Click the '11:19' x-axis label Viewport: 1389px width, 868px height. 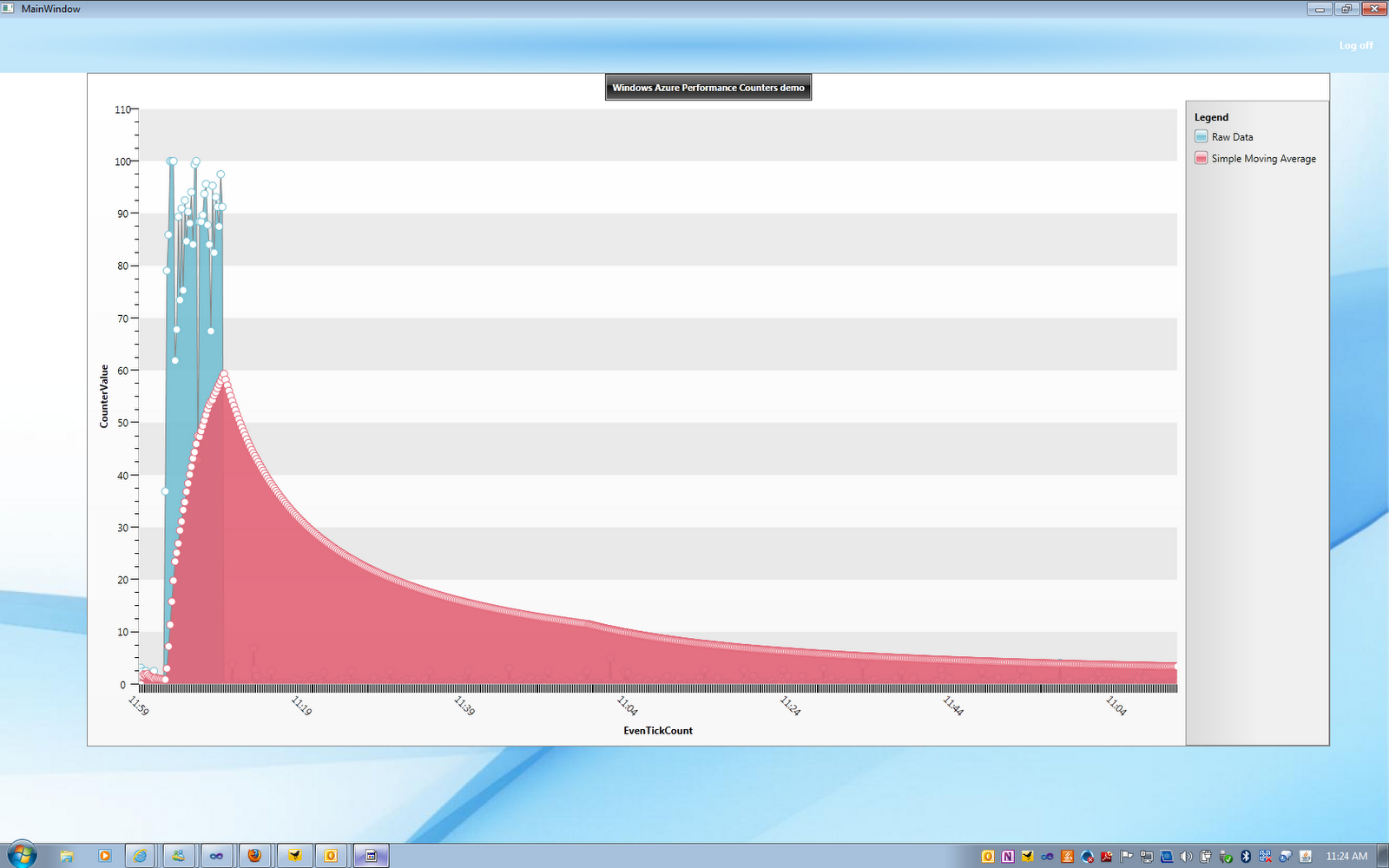(x=301, y=706)
